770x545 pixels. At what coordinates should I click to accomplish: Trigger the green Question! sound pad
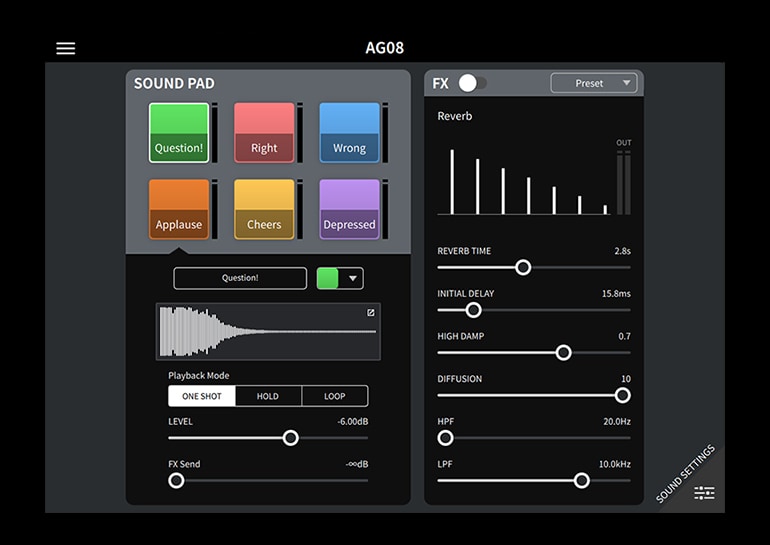tap(179, 132)
